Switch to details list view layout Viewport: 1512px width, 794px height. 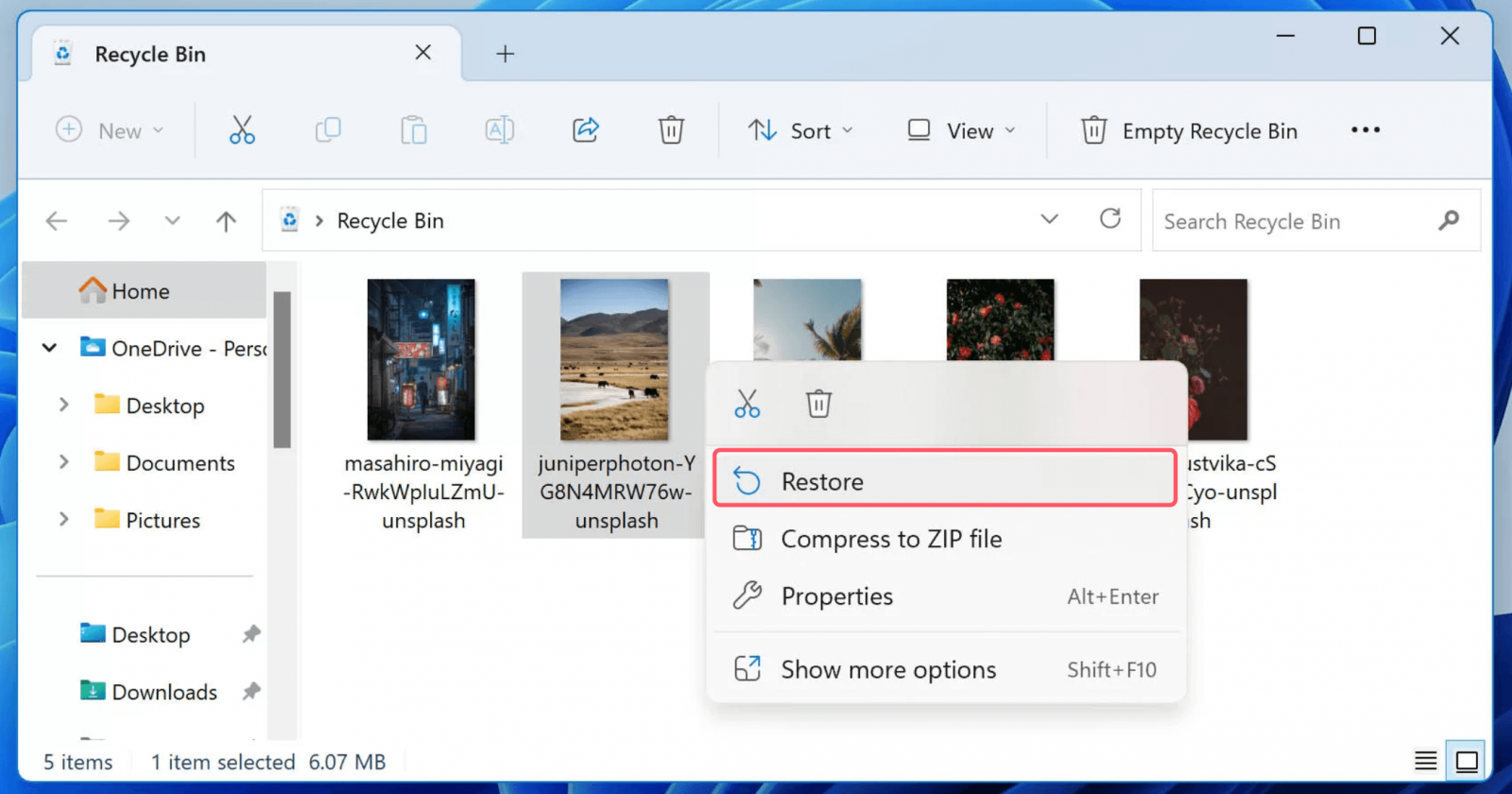tap(1425, 760)
